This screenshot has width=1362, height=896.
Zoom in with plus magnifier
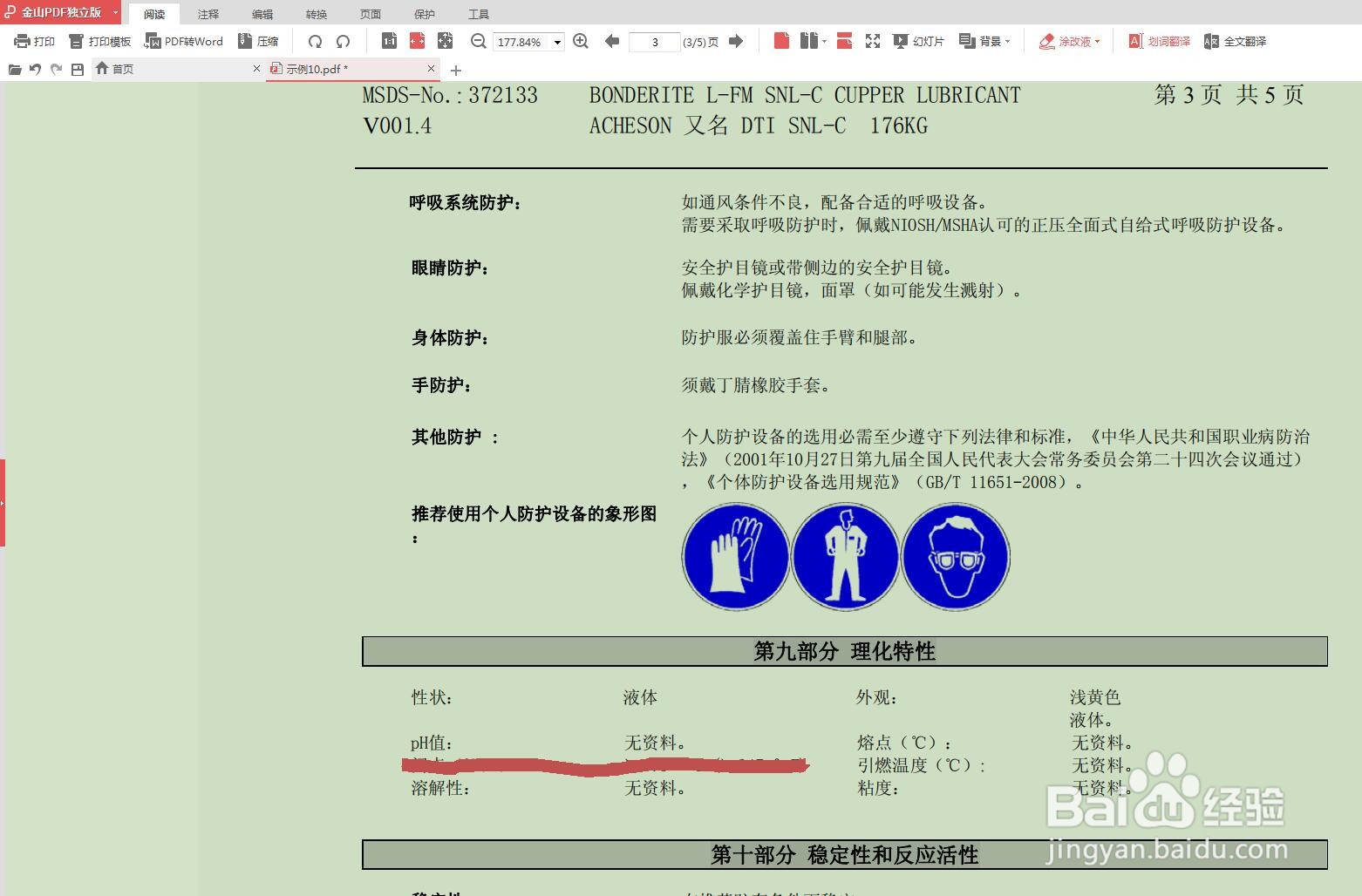point(581,41)
